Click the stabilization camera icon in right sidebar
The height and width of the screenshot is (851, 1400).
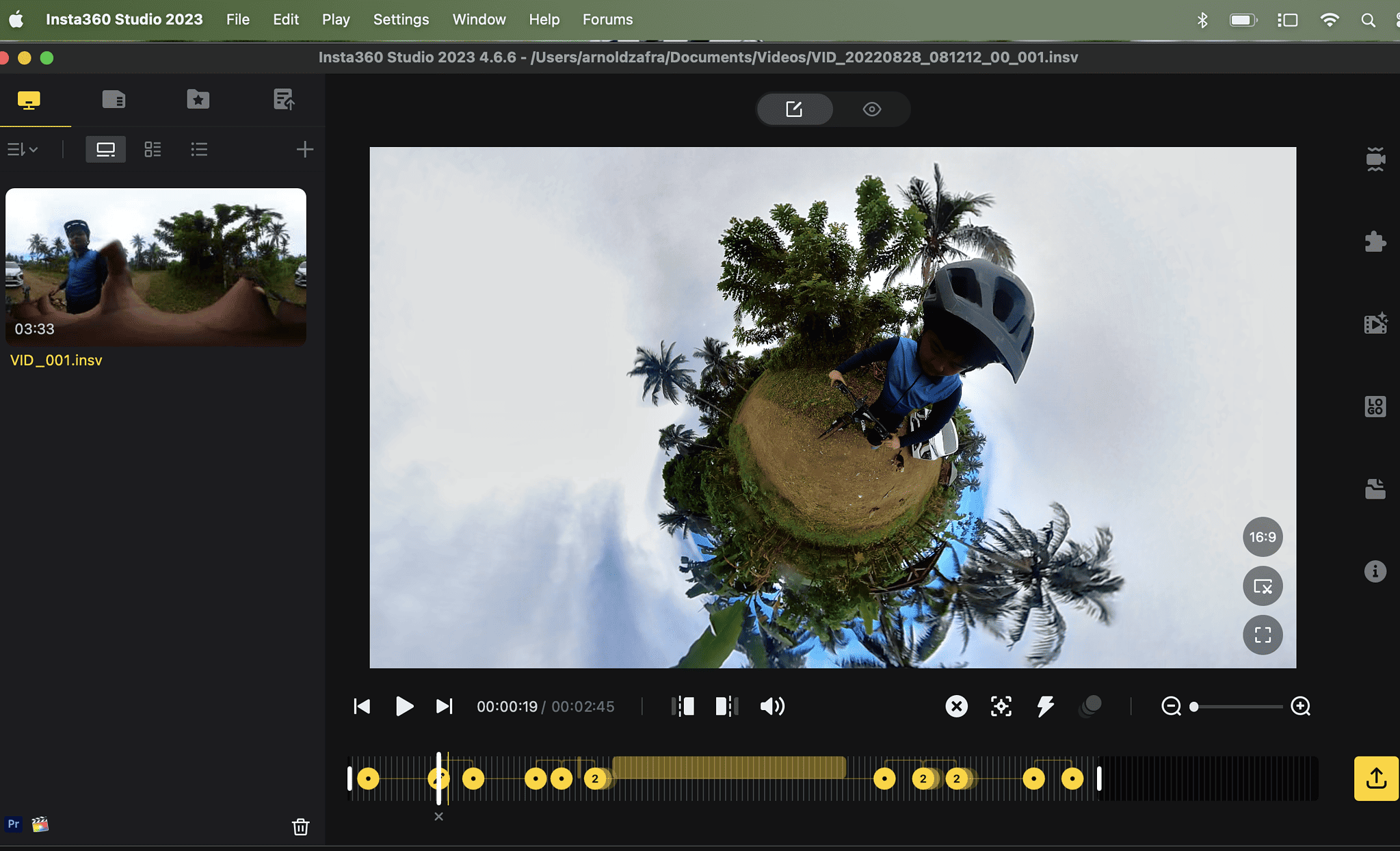coord(1377,159)
